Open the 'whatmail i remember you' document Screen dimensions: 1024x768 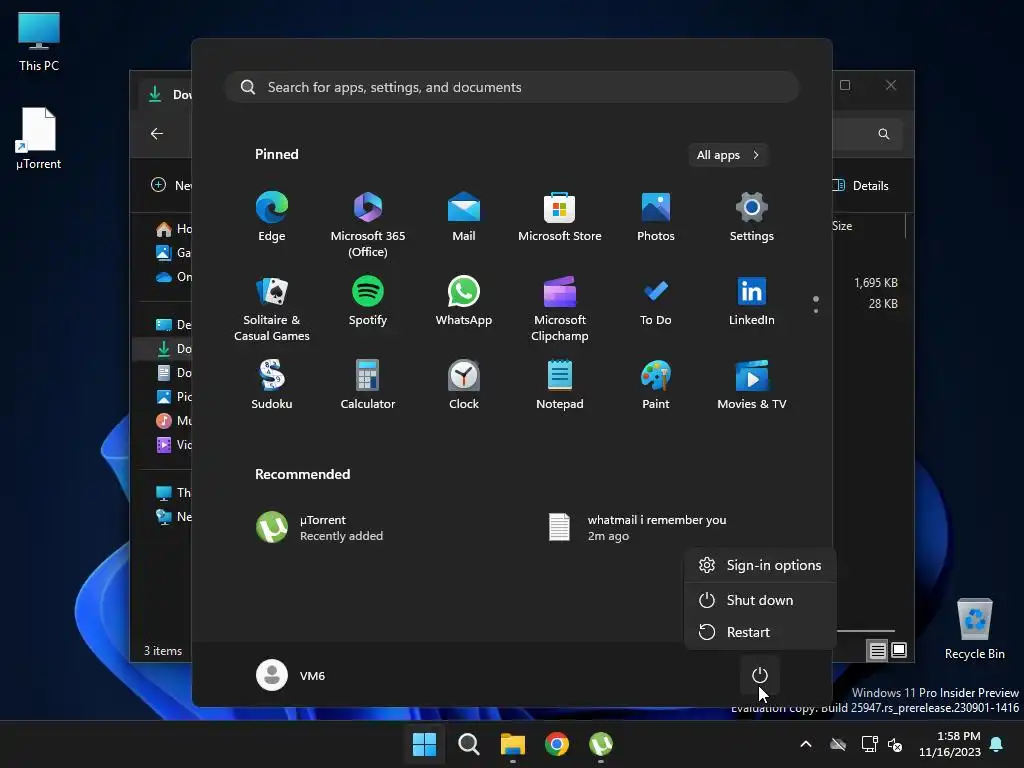click(638, 528)
